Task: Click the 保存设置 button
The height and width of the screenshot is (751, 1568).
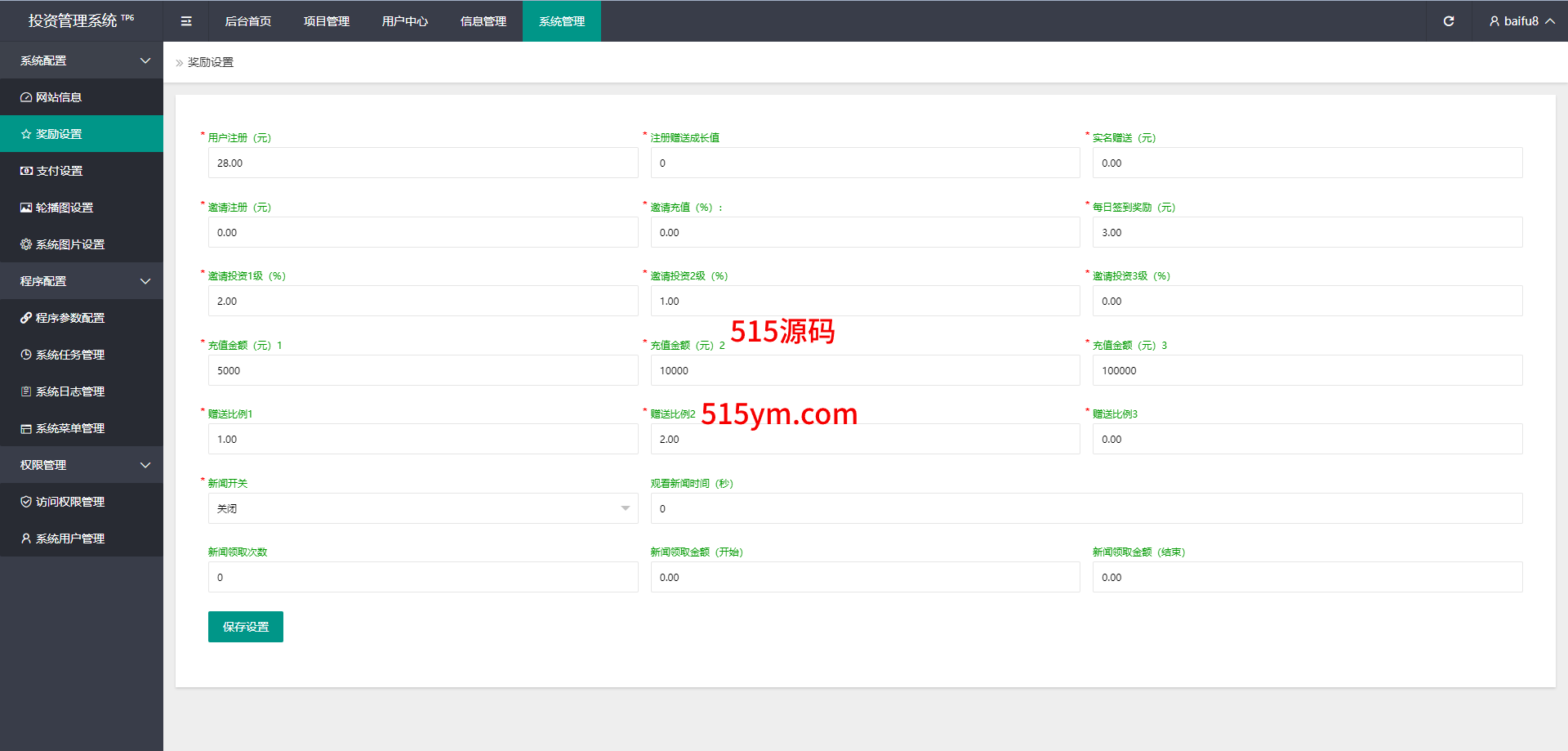Action: 246,627
